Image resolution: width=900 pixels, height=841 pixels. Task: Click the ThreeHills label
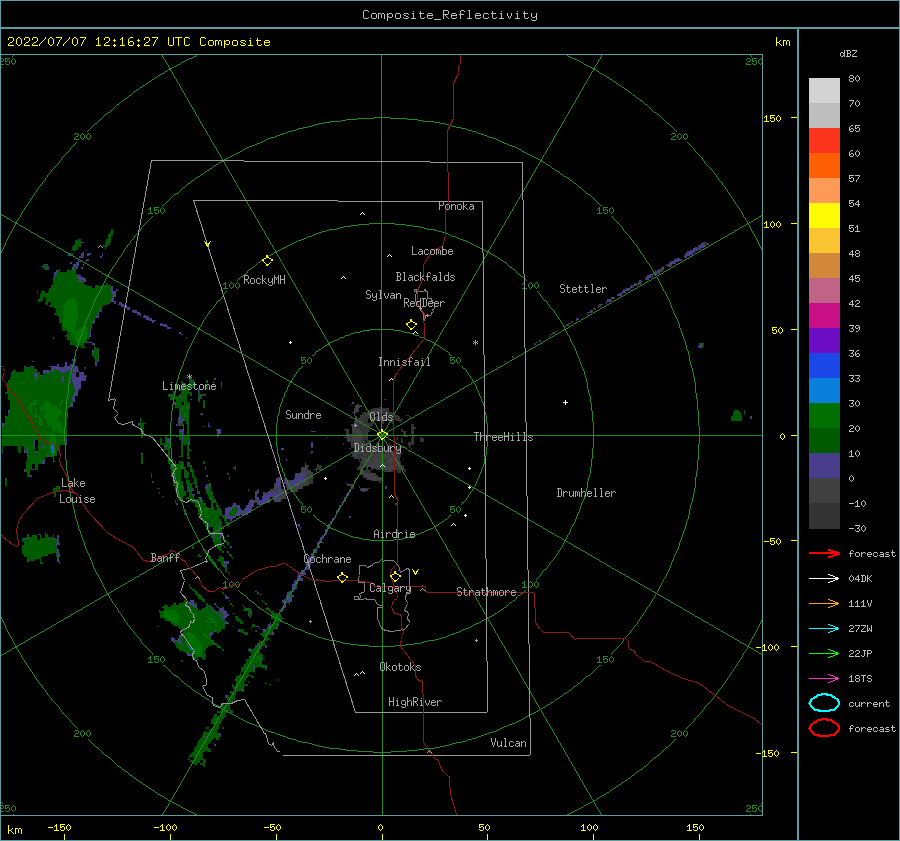[503, 437]
